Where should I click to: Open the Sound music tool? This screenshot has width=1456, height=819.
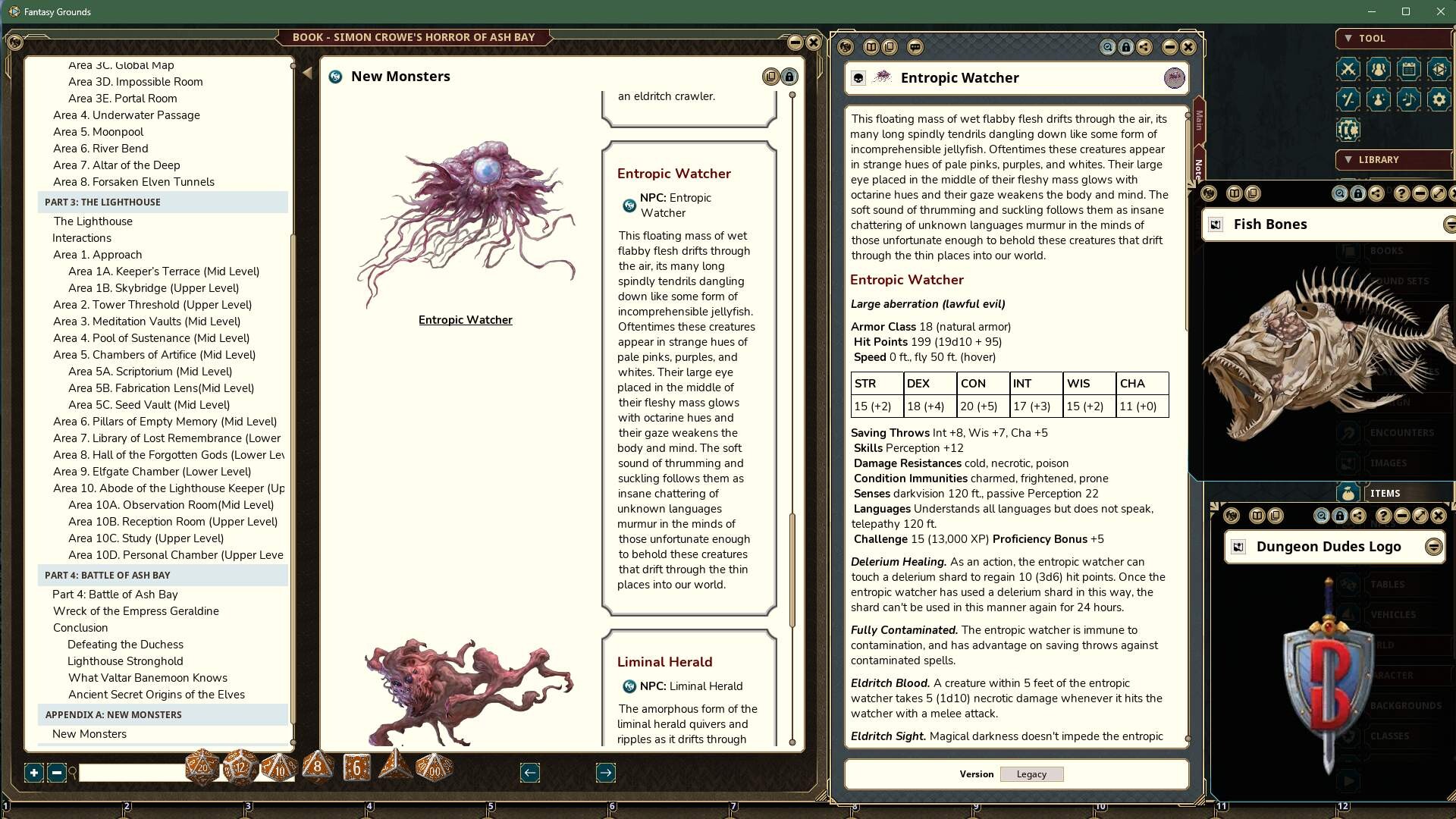[1408, 99]
